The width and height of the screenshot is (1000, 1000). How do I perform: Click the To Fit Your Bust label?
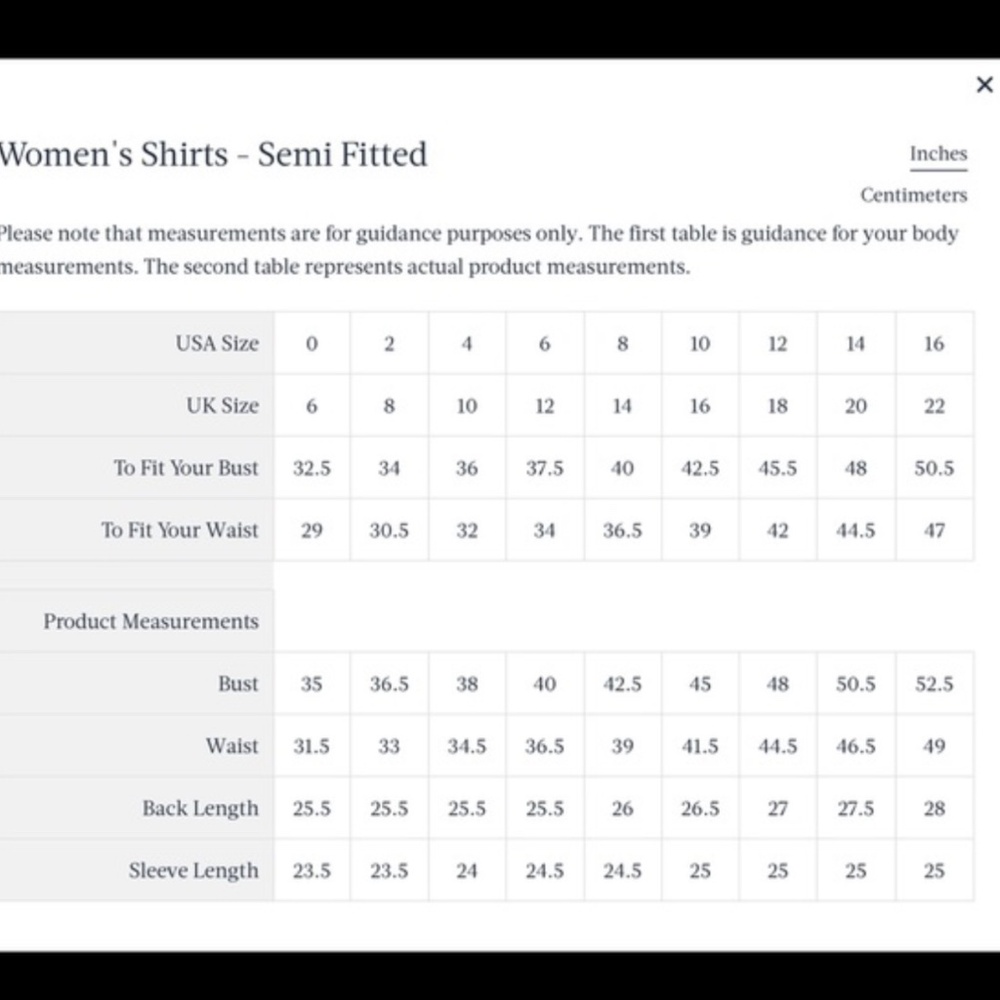(186, 467)
